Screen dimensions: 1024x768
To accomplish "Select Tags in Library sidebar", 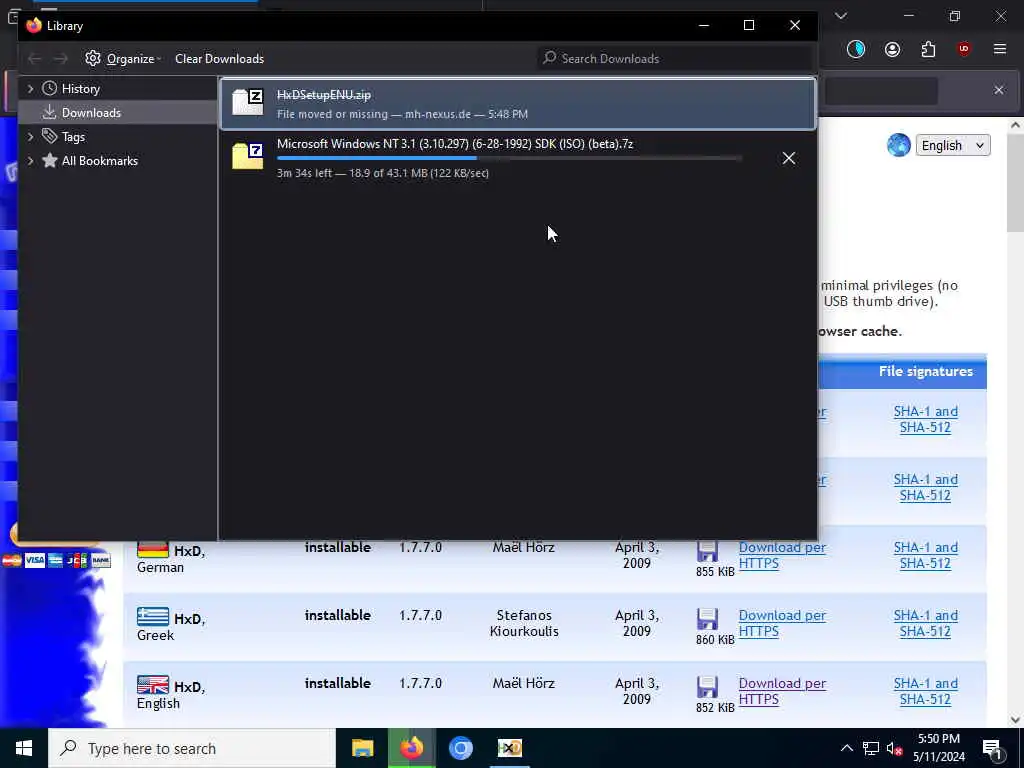I will (x=73, y=137).
